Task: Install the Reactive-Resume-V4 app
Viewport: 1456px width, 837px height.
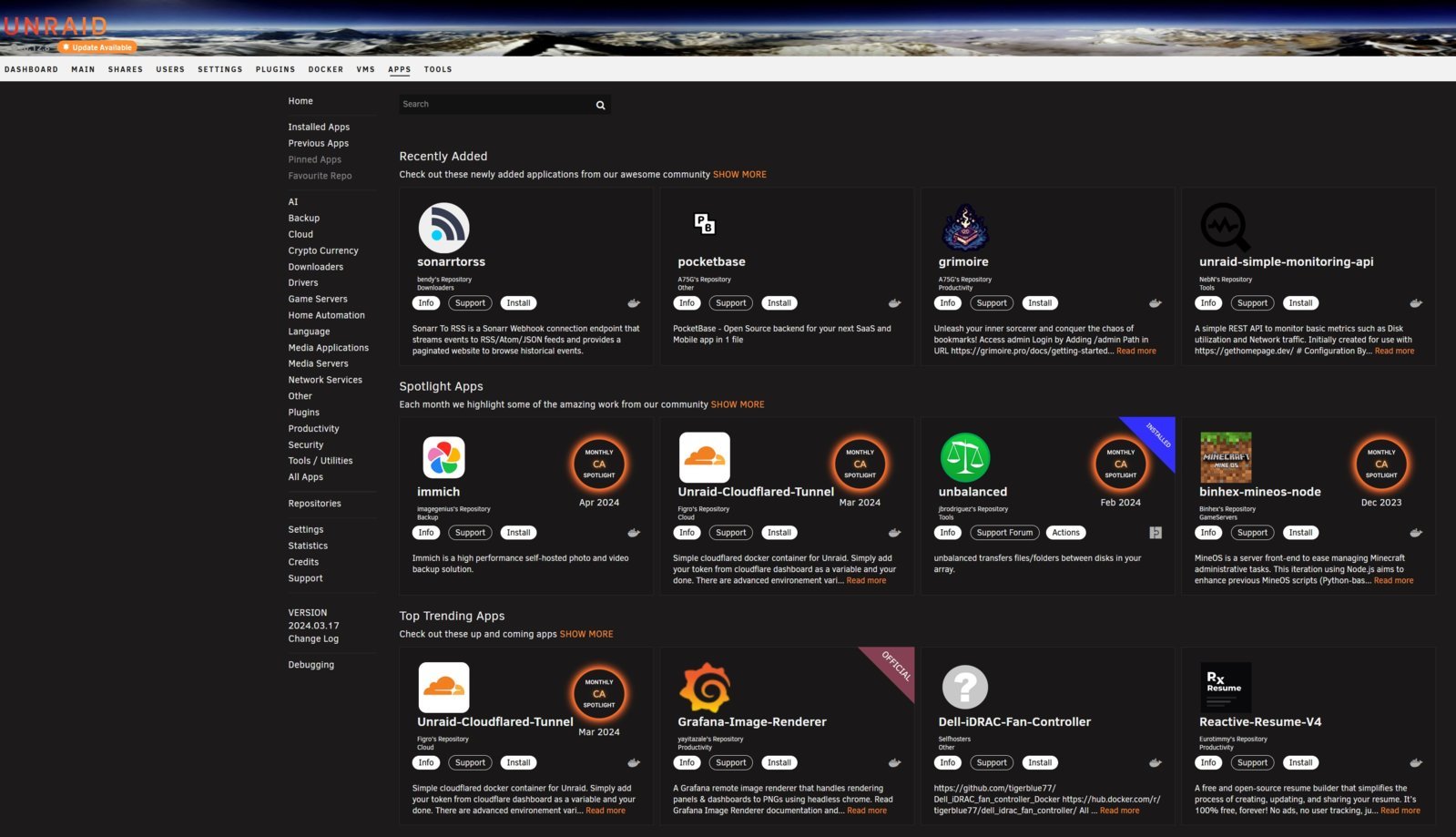Action: tap(1300, 763)
